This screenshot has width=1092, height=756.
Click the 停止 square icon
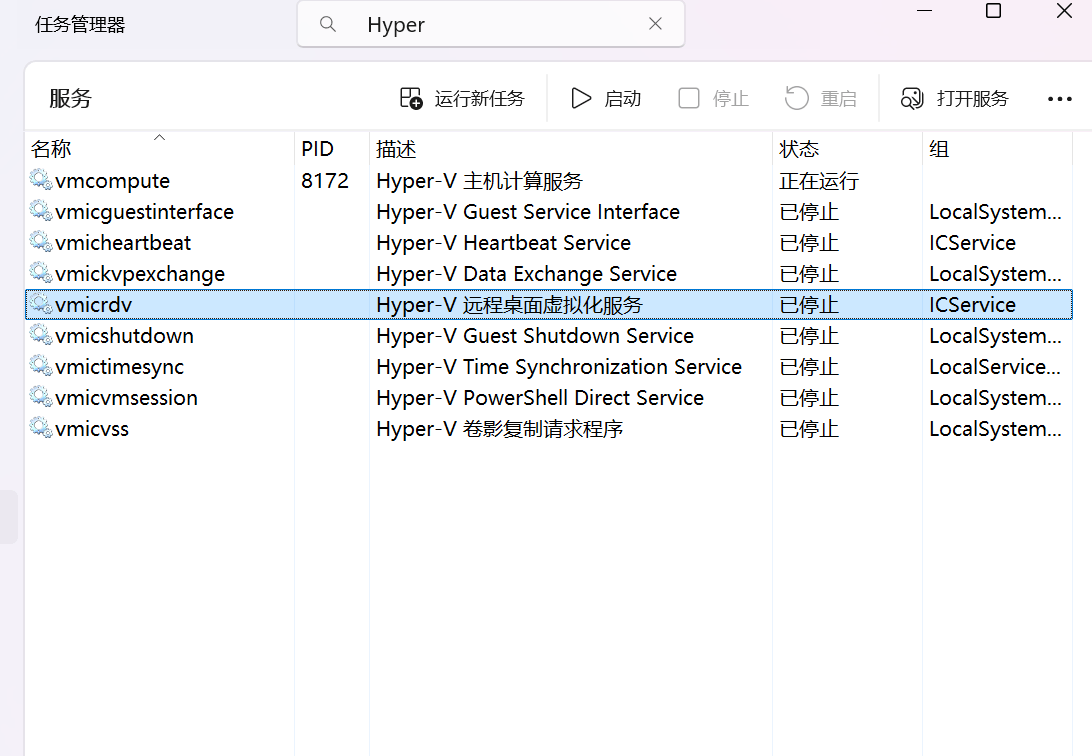pos(689,98)
